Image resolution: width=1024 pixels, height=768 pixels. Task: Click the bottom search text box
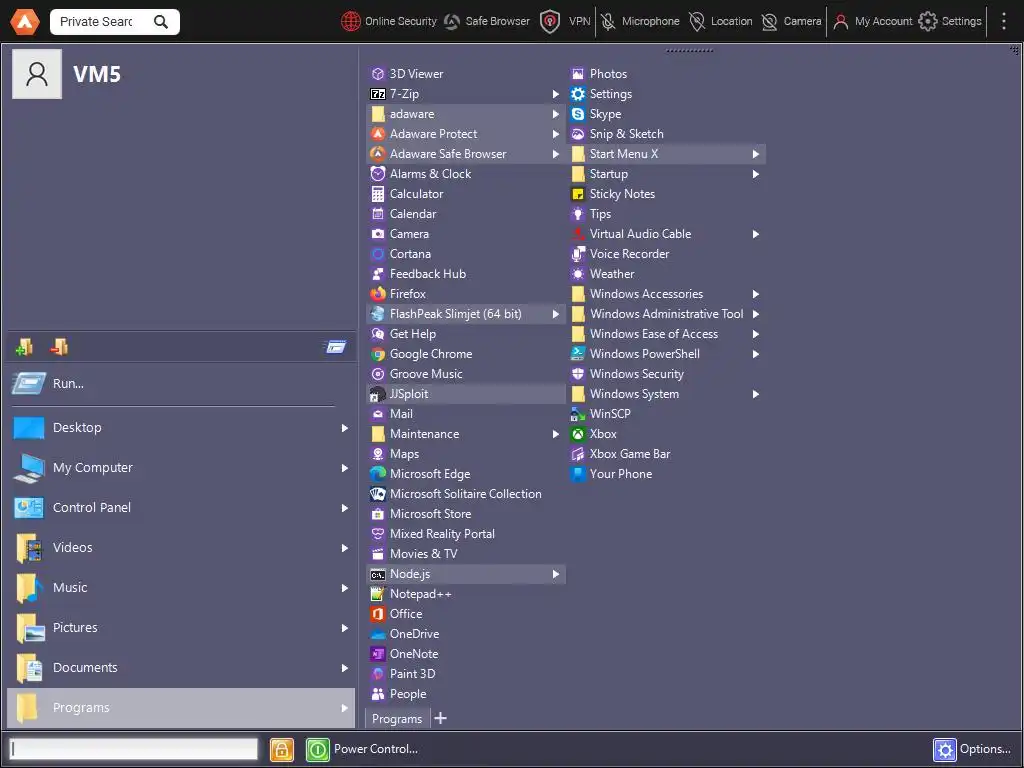point(134,749)
